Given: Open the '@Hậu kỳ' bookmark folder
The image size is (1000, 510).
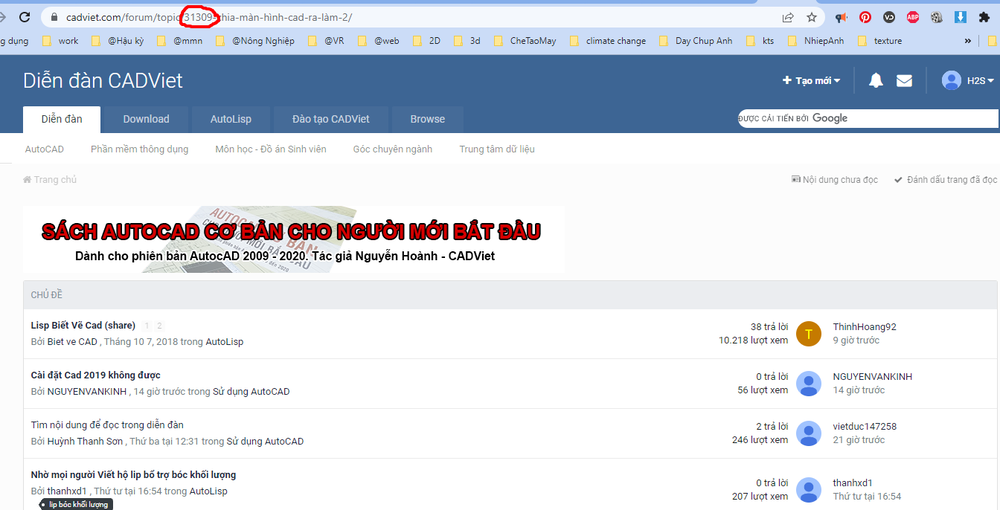Looking at the screenshot, I should coord(118,41).
